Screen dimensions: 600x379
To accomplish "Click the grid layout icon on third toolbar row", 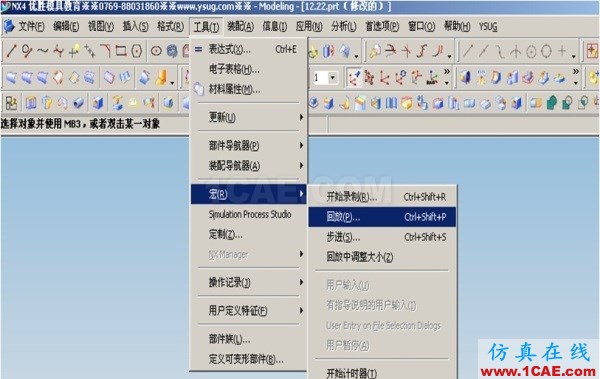I will click(x=11, y=103).
